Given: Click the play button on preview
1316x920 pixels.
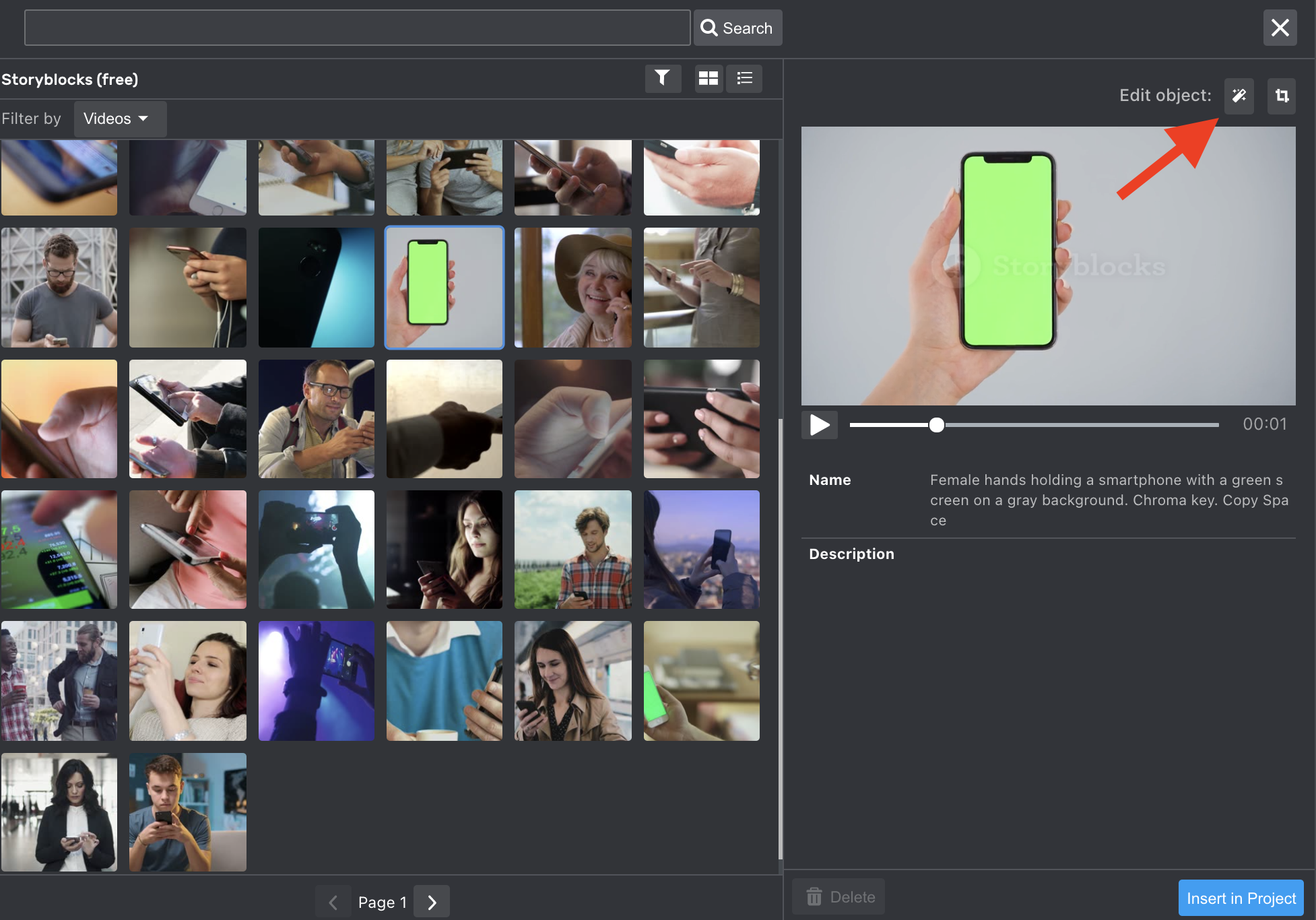Looking at the screenshot, I should (819, 424).
